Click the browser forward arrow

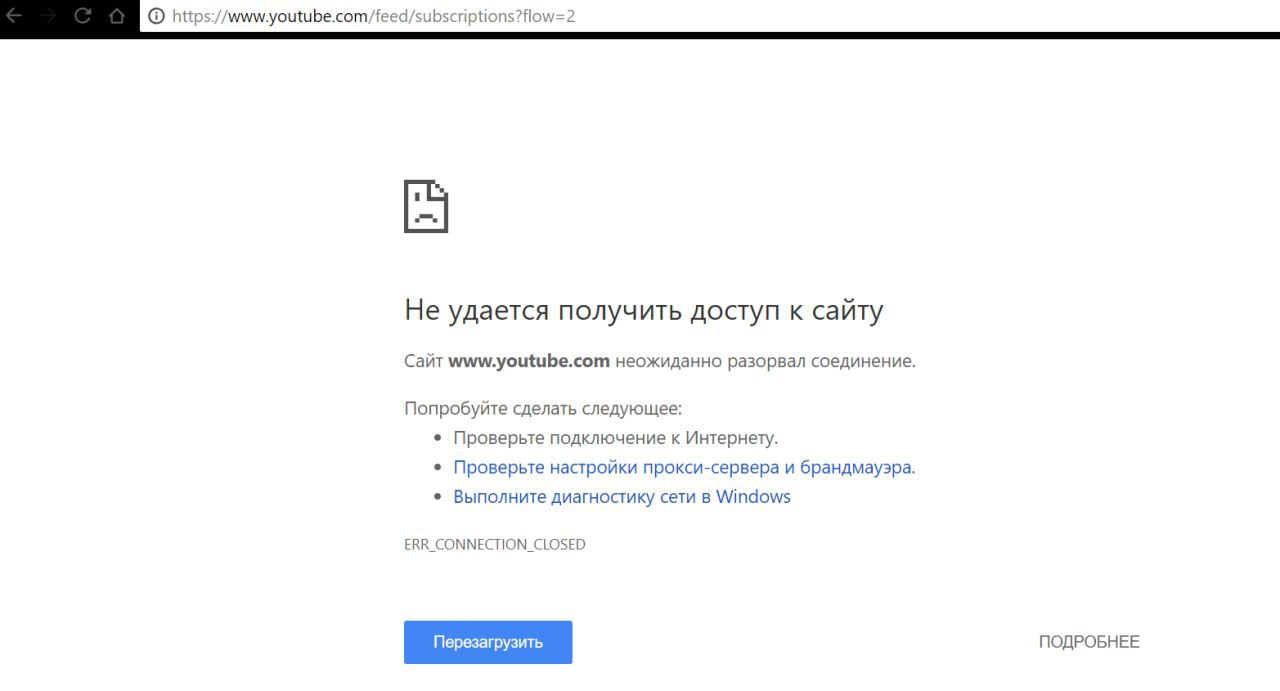coord(47,16)
